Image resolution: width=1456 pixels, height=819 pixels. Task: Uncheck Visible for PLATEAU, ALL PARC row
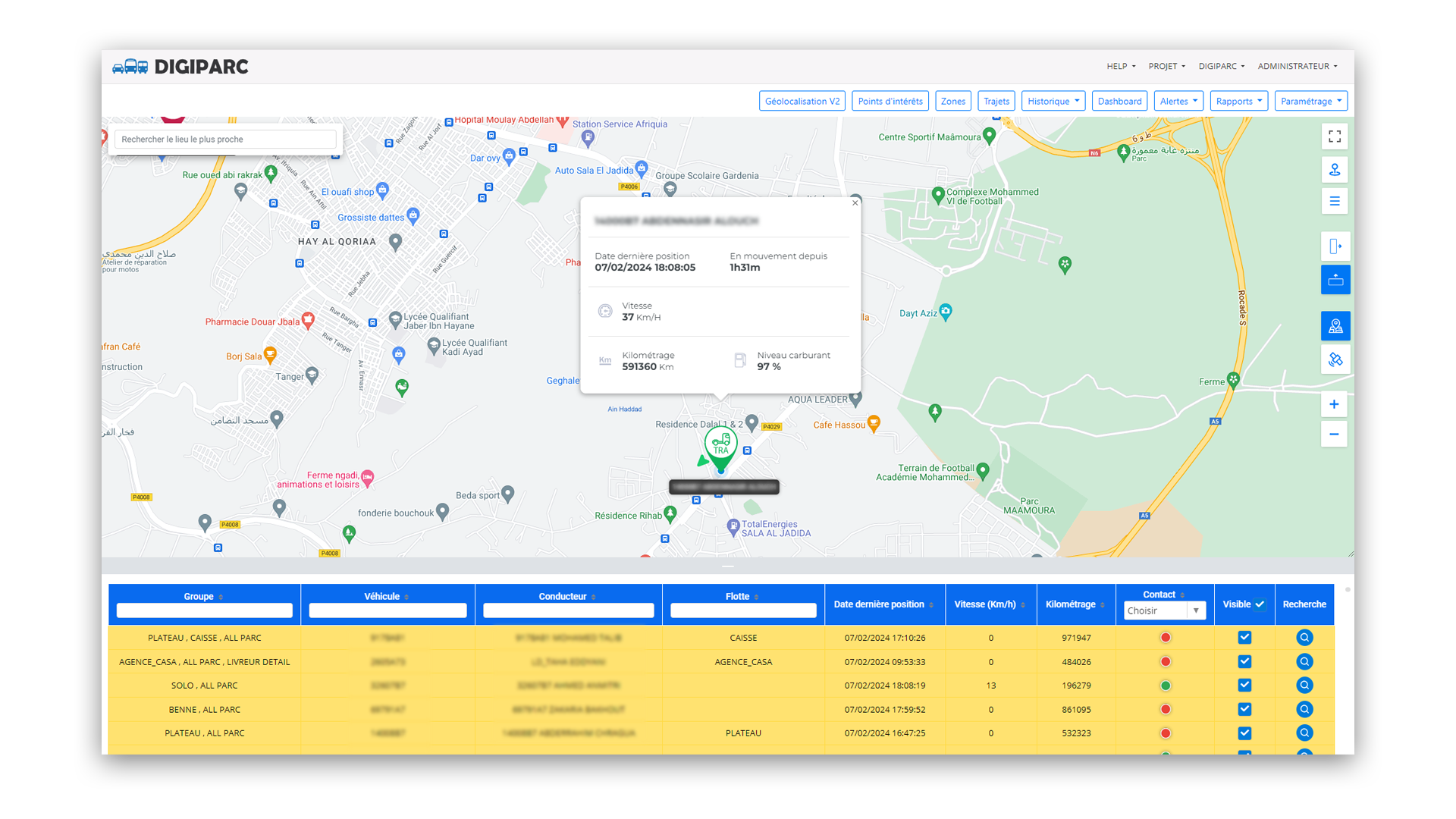[1244, 733]
